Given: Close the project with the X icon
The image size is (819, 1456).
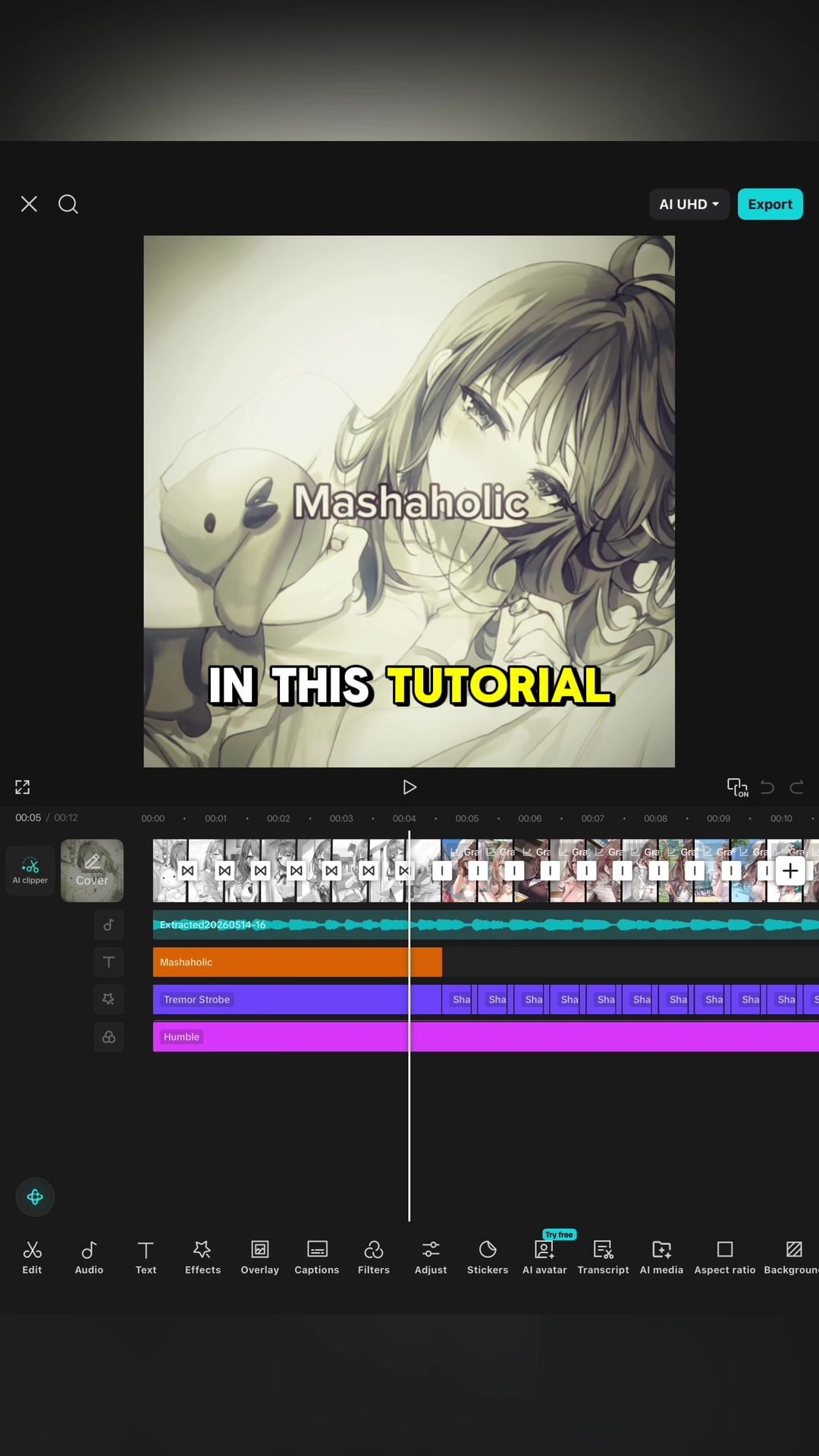Looking at the screenshot, I should pos(29,204).
